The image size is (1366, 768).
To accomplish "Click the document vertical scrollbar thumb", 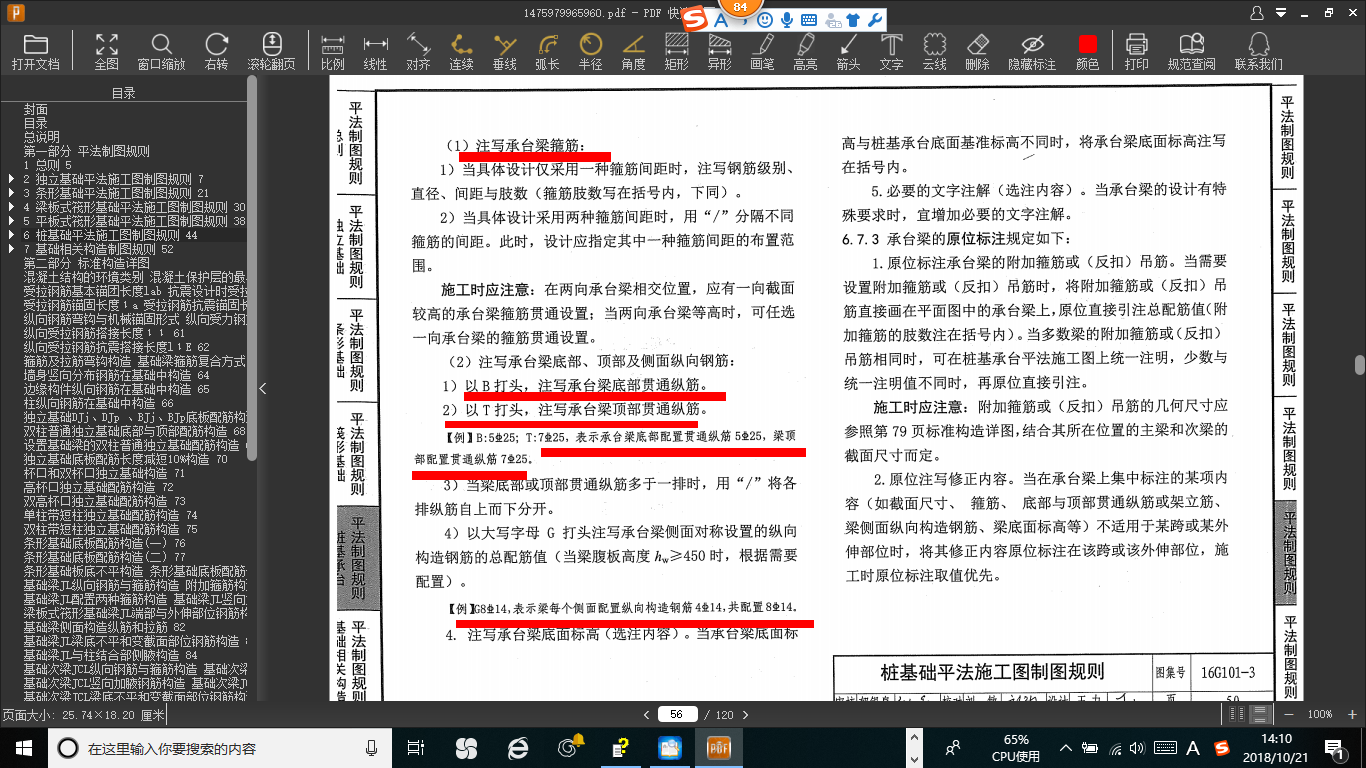I will (x=1359, y=365).
